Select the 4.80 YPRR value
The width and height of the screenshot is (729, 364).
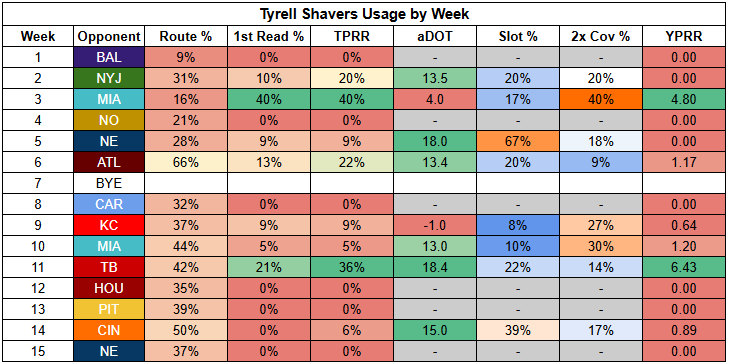coord(684,99)
